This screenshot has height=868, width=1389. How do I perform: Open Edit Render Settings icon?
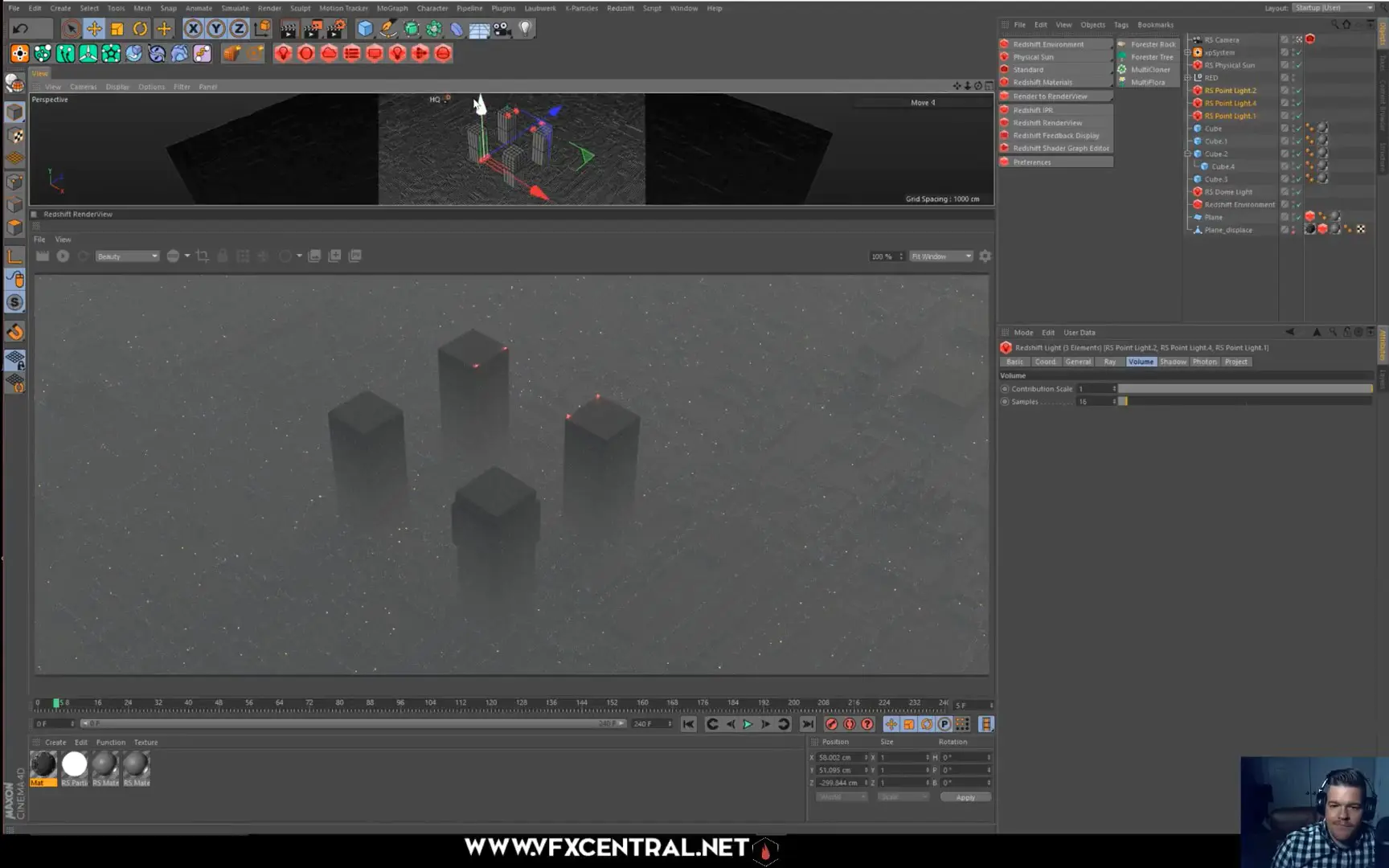(336, 29)
